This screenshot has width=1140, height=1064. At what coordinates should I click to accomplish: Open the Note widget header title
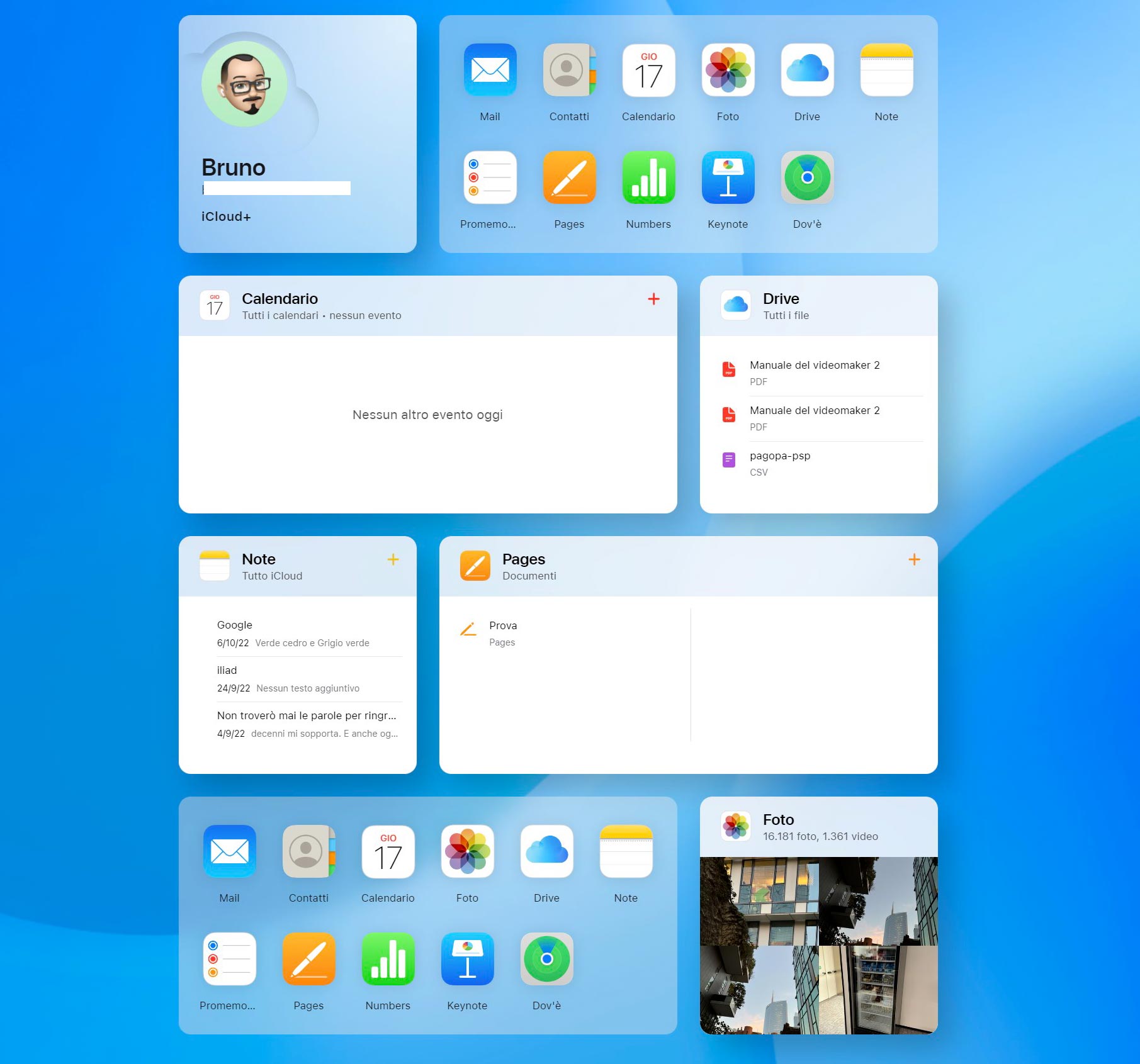point(259,559)
